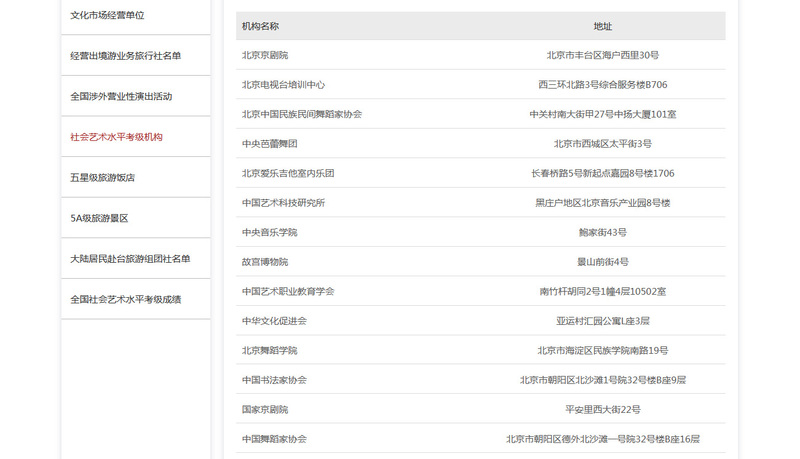The image size is (800, 459).
Task: Select 中国舞蹈家协会 row name
Action: [x=274, y=439]
